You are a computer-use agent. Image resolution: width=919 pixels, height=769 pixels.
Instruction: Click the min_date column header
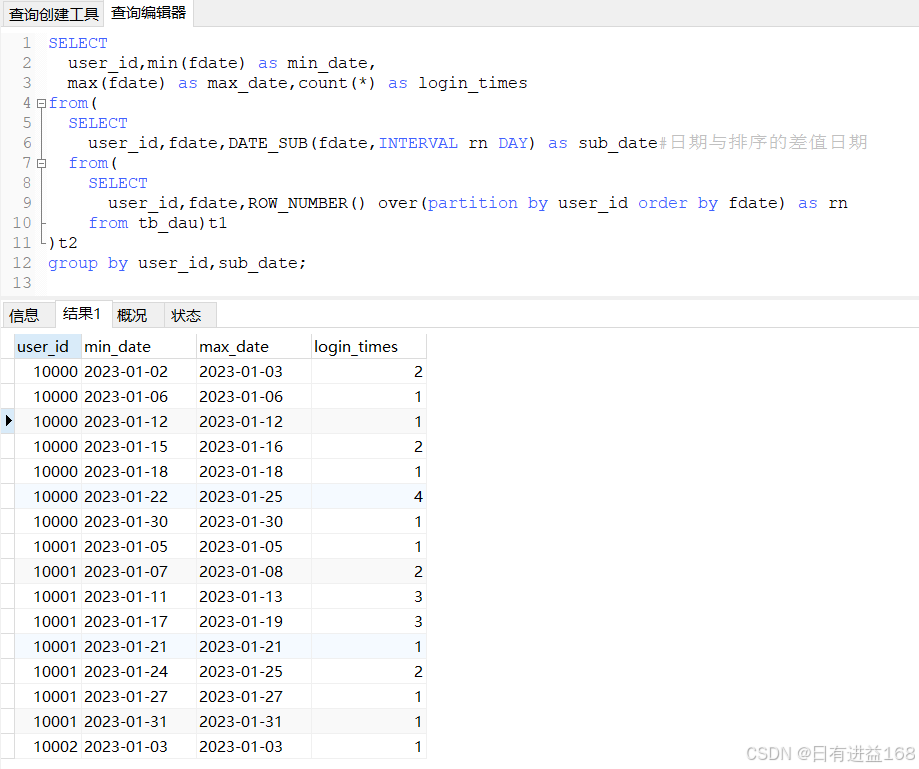(x=138, y=346)
